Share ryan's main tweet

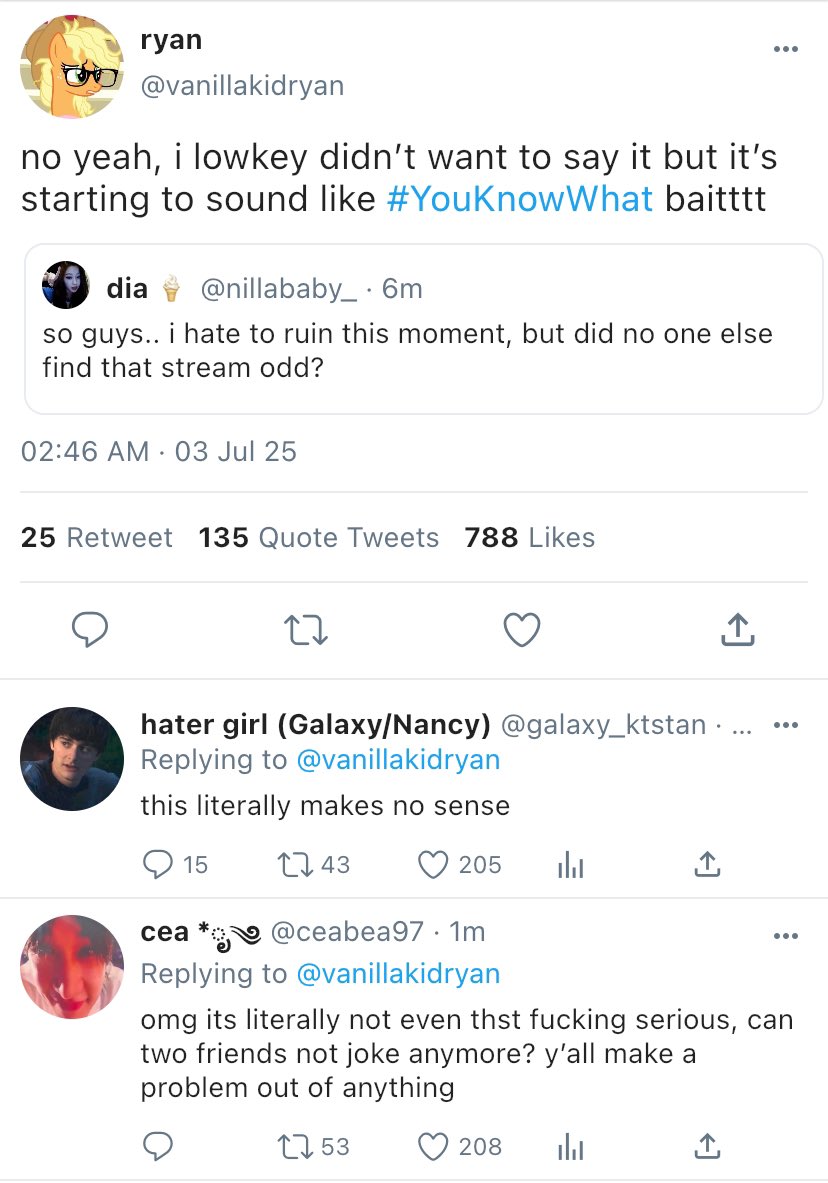(736, 629)
